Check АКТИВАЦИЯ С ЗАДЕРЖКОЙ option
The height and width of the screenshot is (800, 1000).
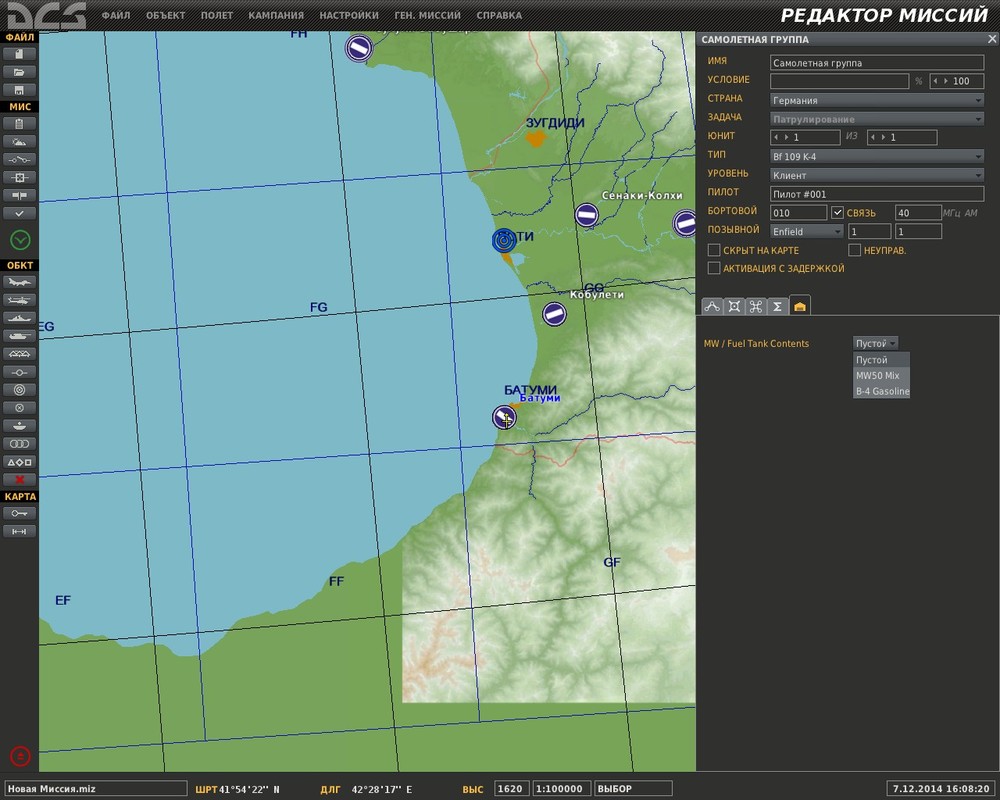click(x=714, y=268)
